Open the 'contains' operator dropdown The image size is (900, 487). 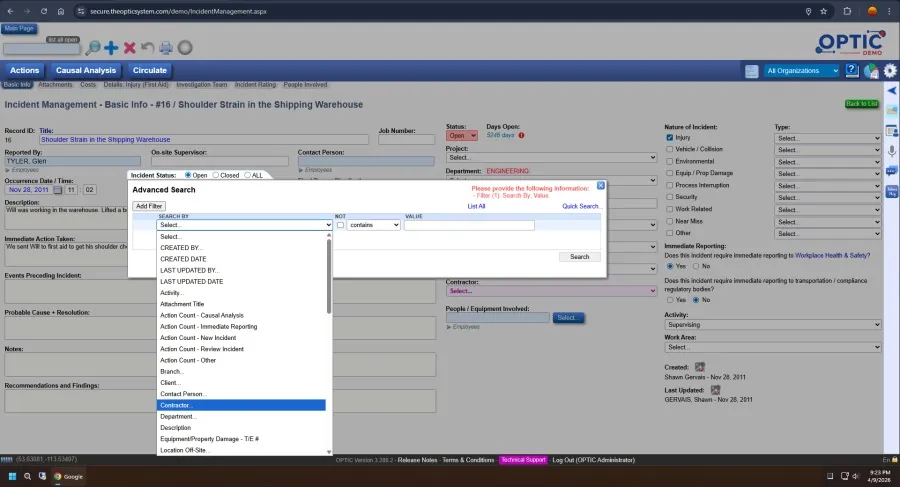click(373, 226)
